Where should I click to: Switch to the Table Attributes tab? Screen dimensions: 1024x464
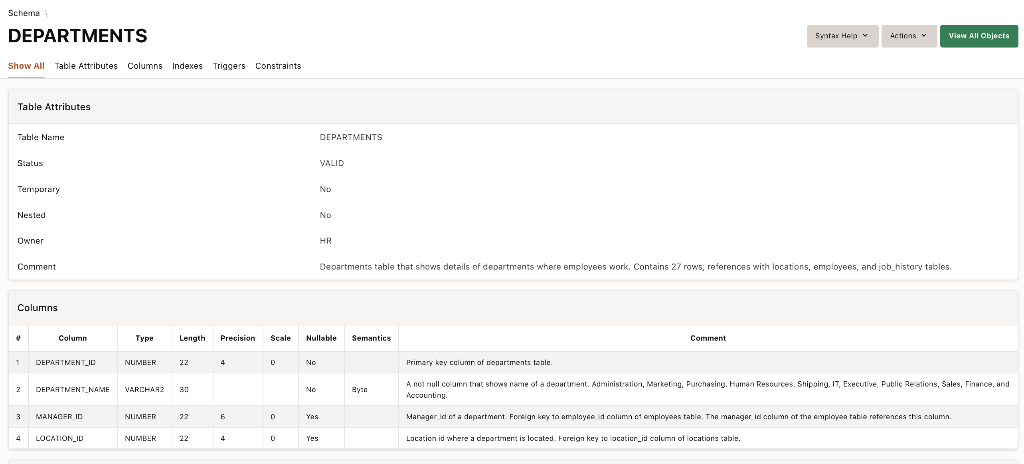click(86, 66)
